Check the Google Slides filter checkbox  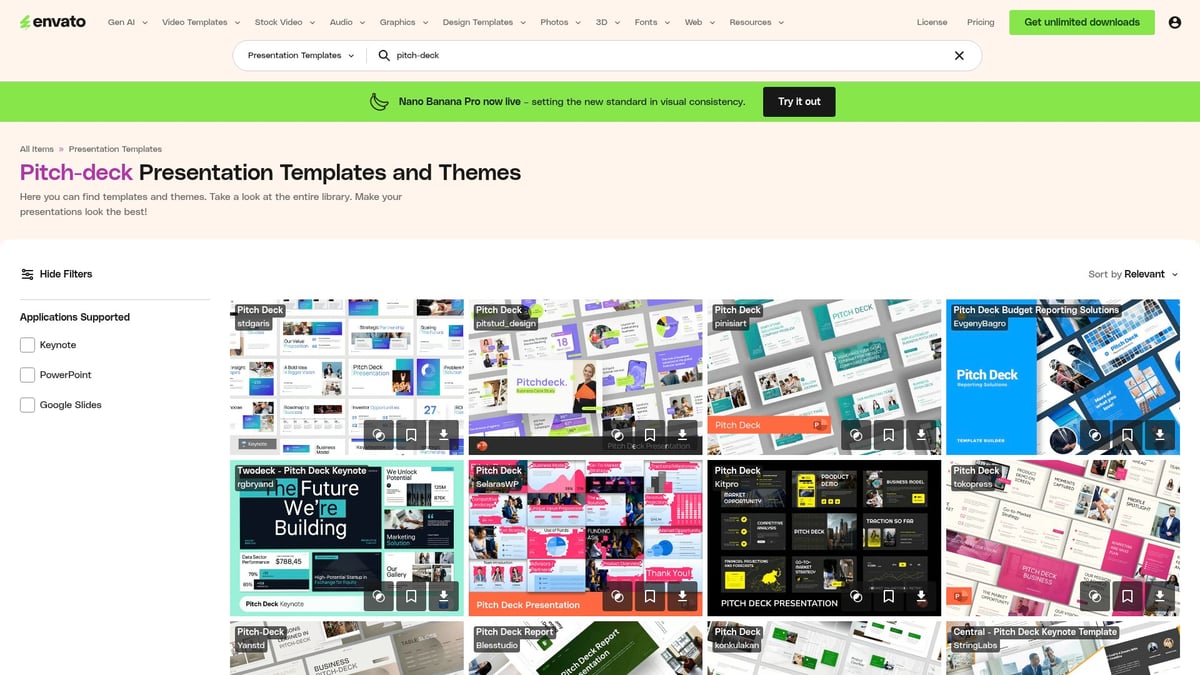tap(27, 404)
